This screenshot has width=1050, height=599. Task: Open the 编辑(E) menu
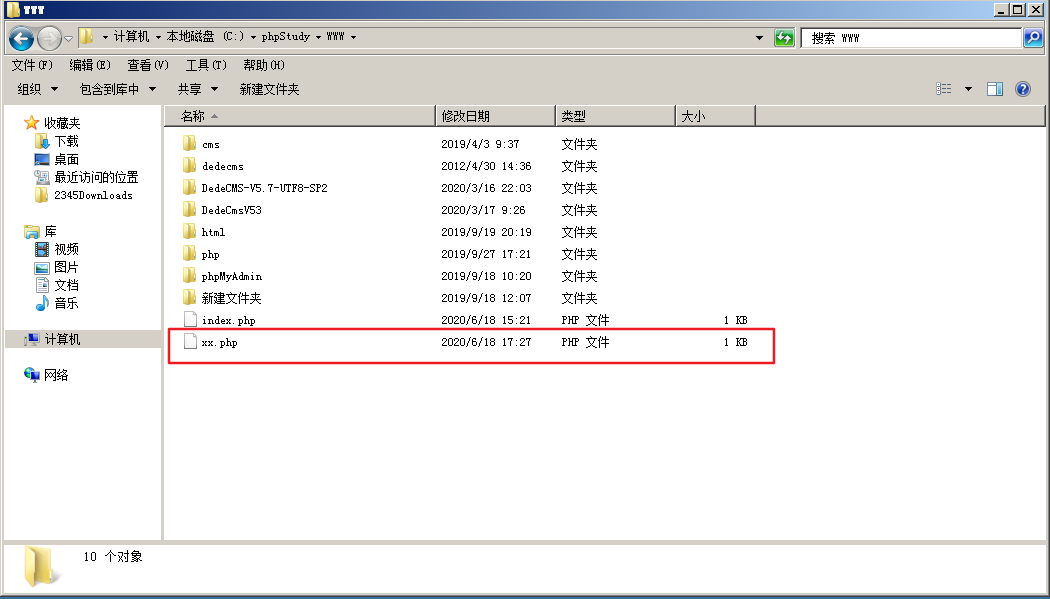(x=90, y=65)
